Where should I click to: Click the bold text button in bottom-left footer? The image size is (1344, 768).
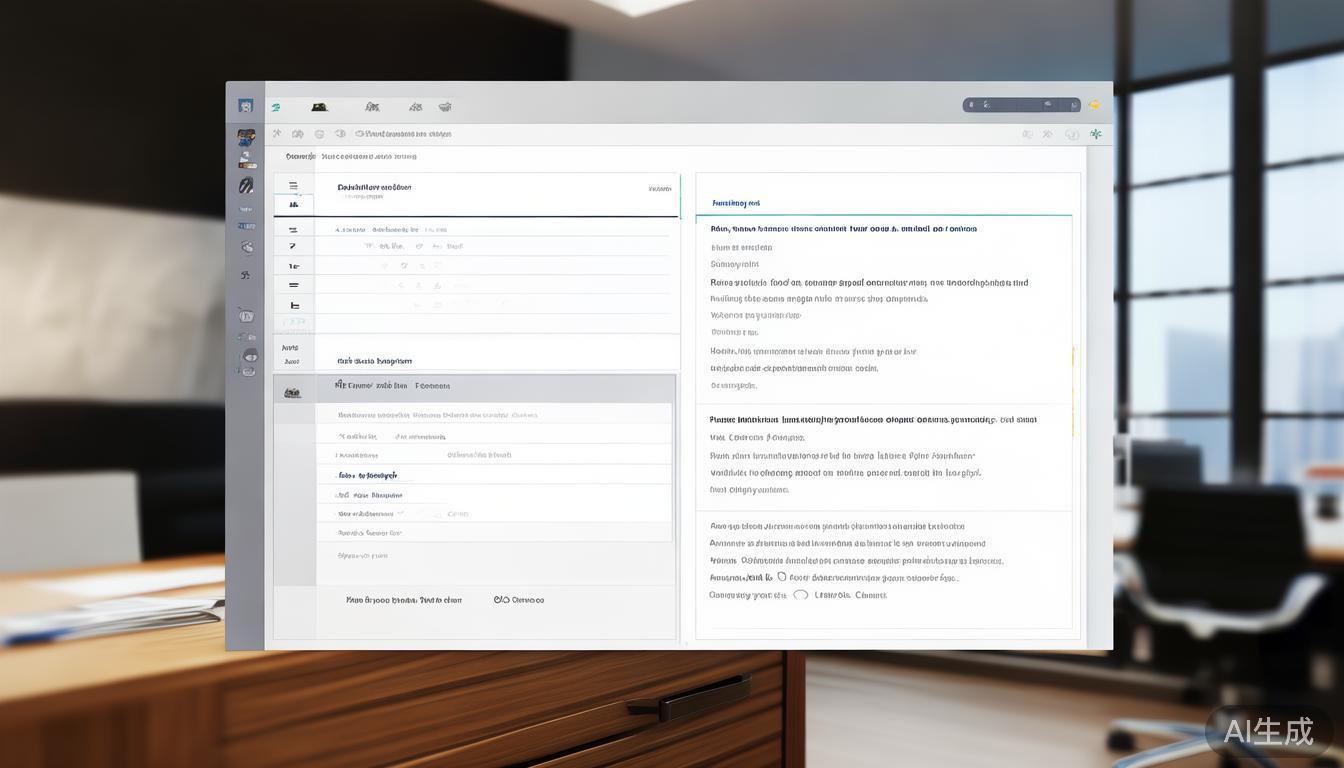pyautogui.click(x=404, y=600)
